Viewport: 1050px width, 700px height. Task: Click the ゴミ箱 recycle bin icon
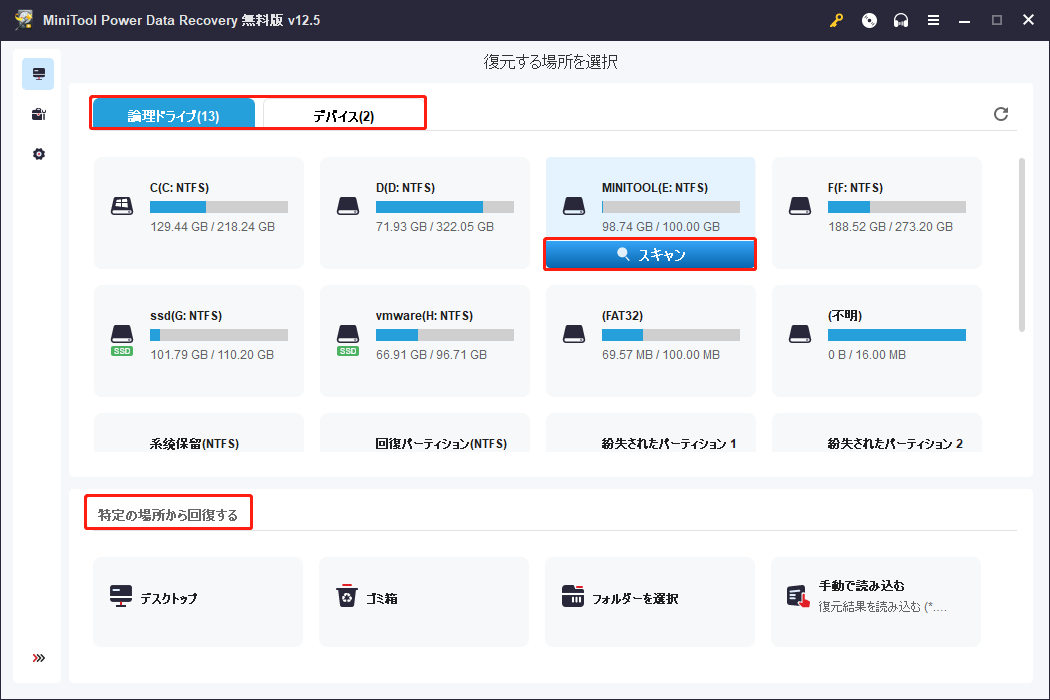tap(347, 596)
